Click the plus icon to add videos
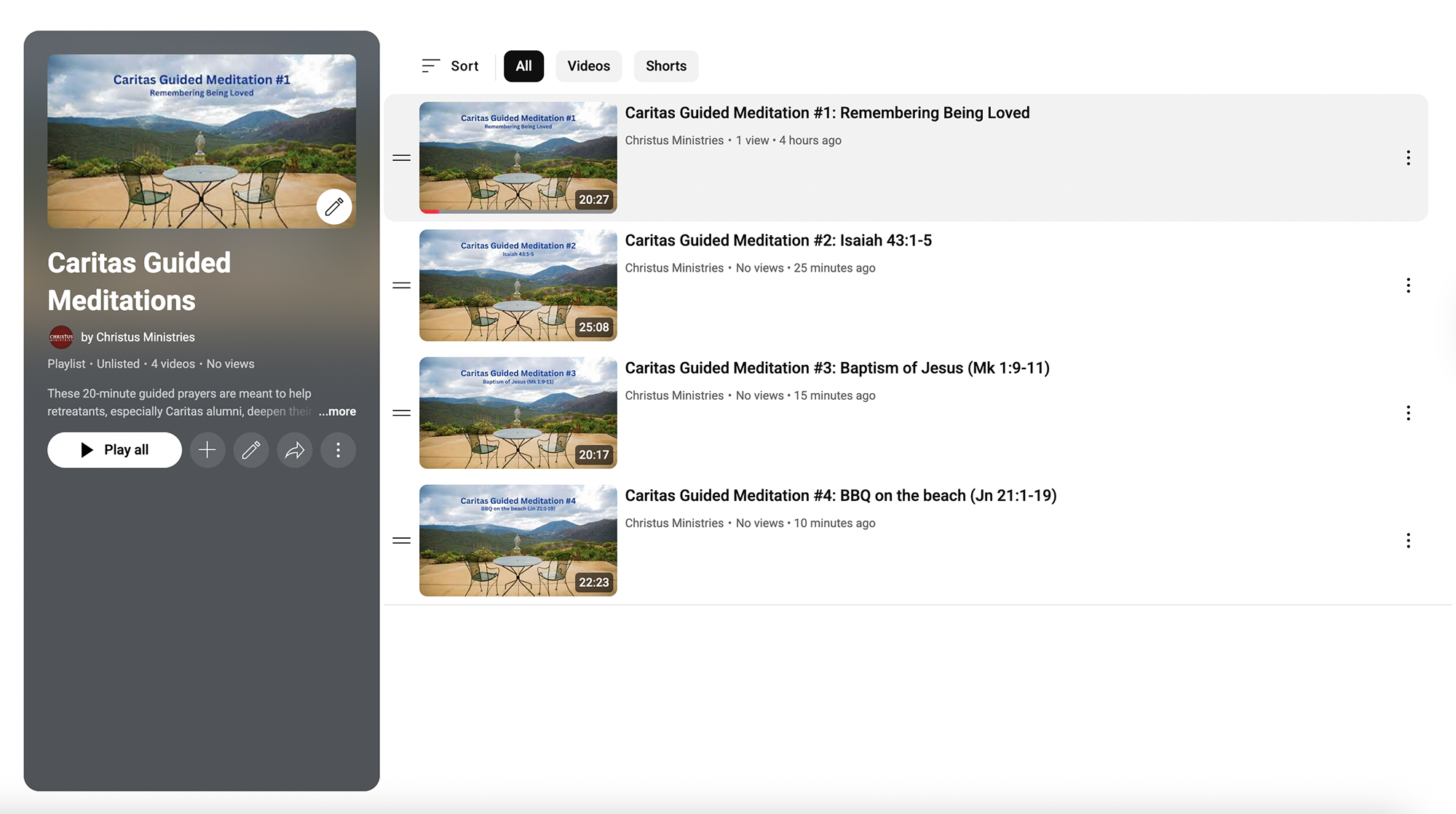Image resolution: width=1456 pixels, height=814 pixels. pyautogui.click(x=207, y=450)
